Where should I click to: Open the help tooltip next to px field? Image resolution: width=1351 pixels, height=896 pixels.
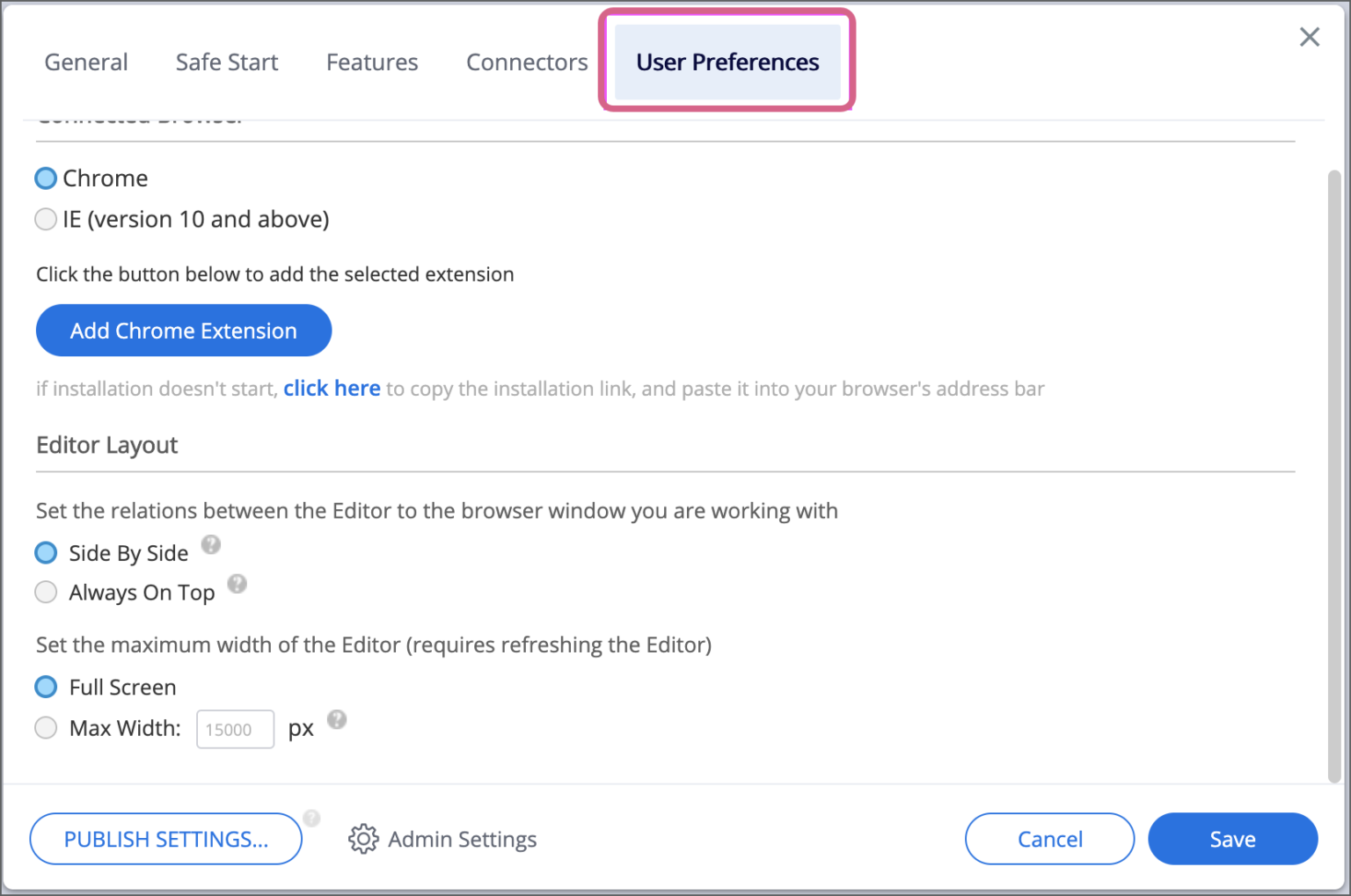point(338,719)
